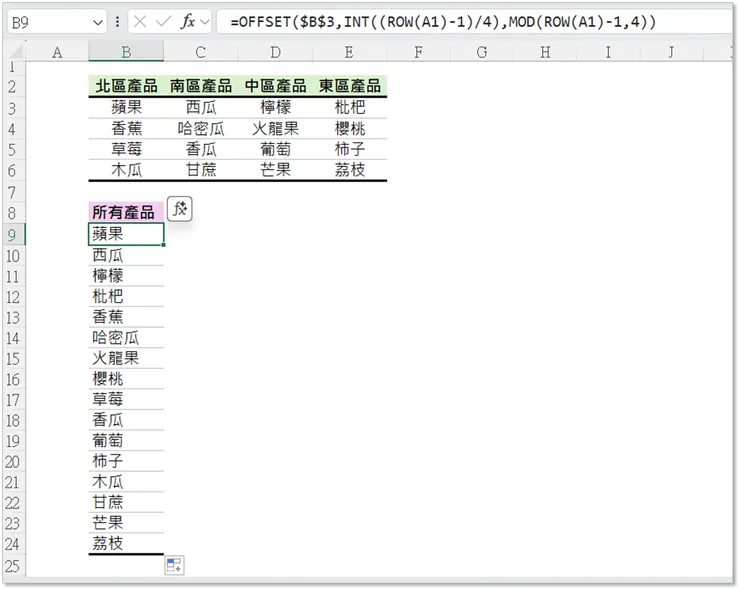740x590 pixels.
Task: Click cell B3 containing 蘋果
Action: pyautogui.click(x=126, y=108)
